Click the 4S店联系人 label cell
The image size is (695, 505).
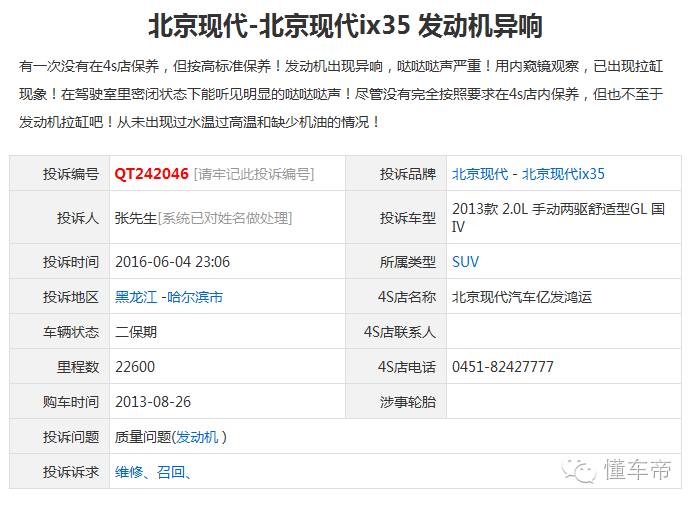396,332
